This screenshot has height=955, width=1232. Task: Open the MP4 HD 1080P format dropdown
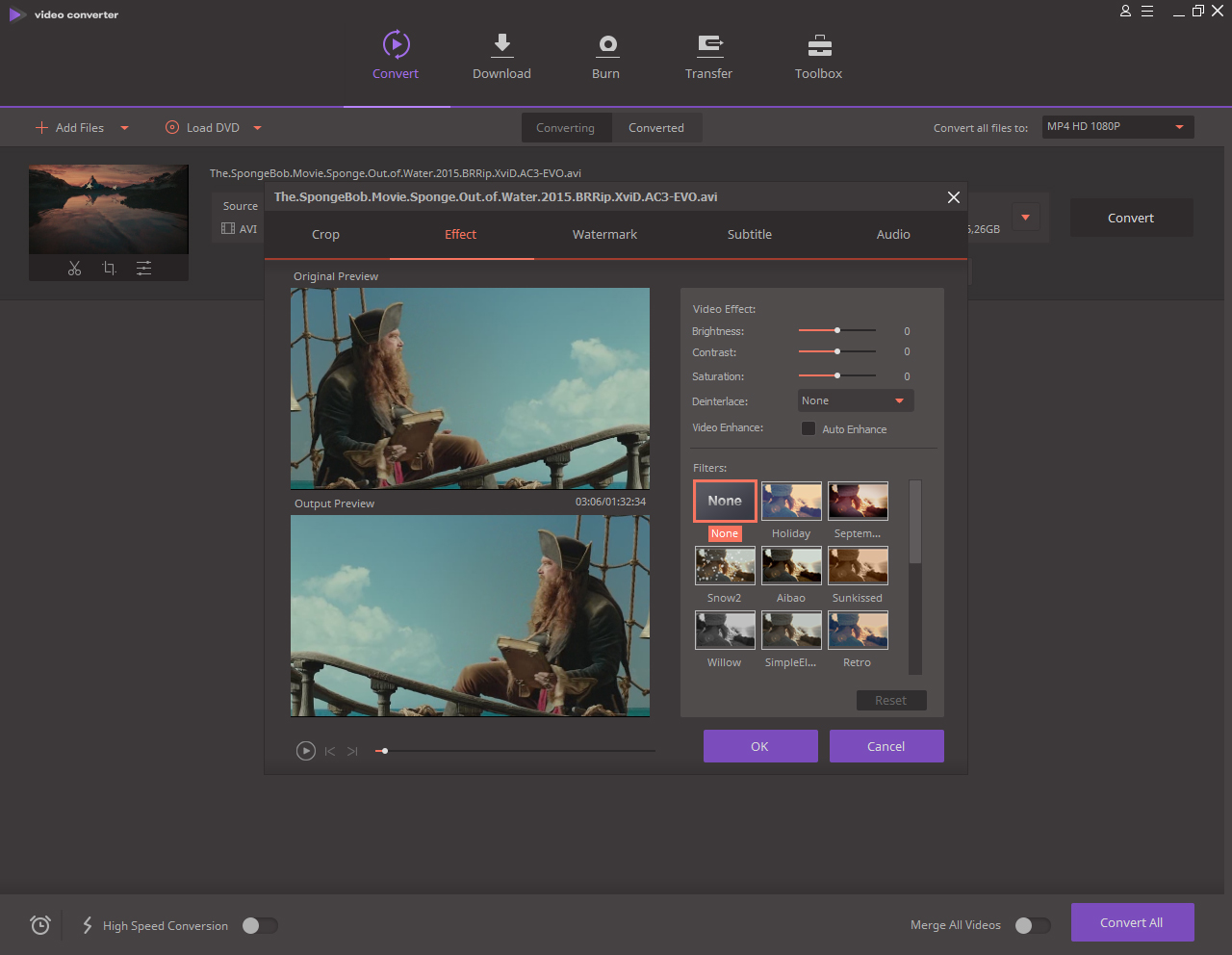pyautogui.click(x=1118, y=127)
